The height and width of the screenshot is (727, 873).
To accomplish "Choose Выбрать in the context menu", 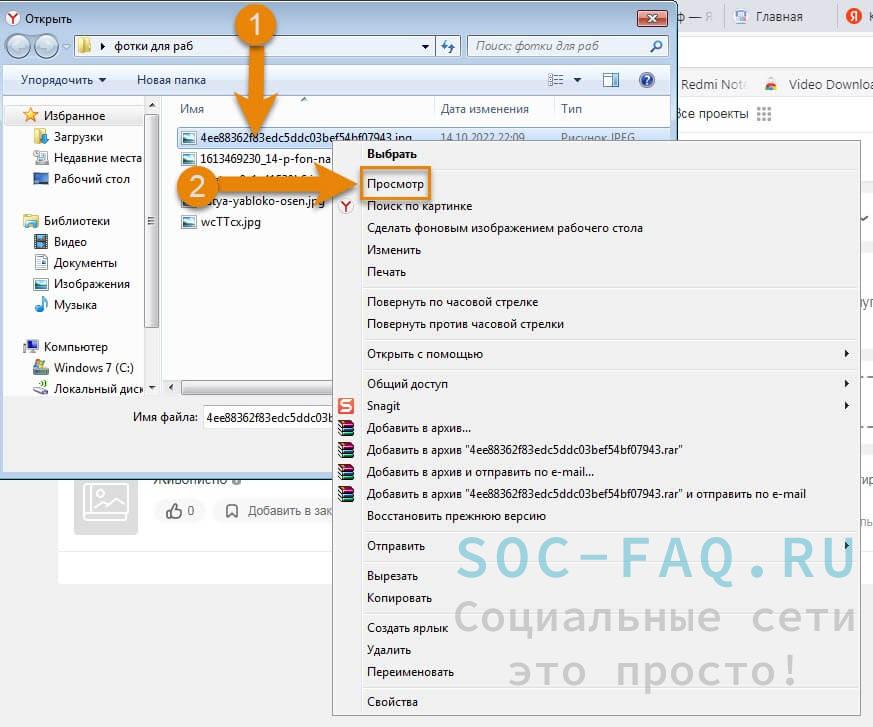I will 391,154.
